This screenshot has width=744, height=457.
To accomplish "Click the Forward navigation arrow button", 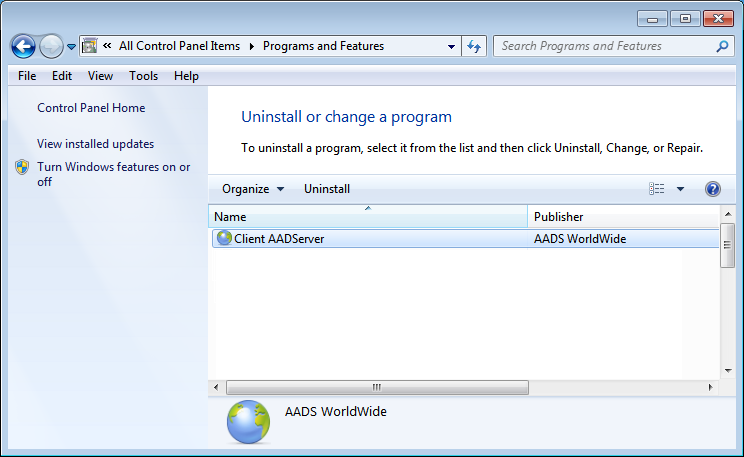I will (51, 46).
